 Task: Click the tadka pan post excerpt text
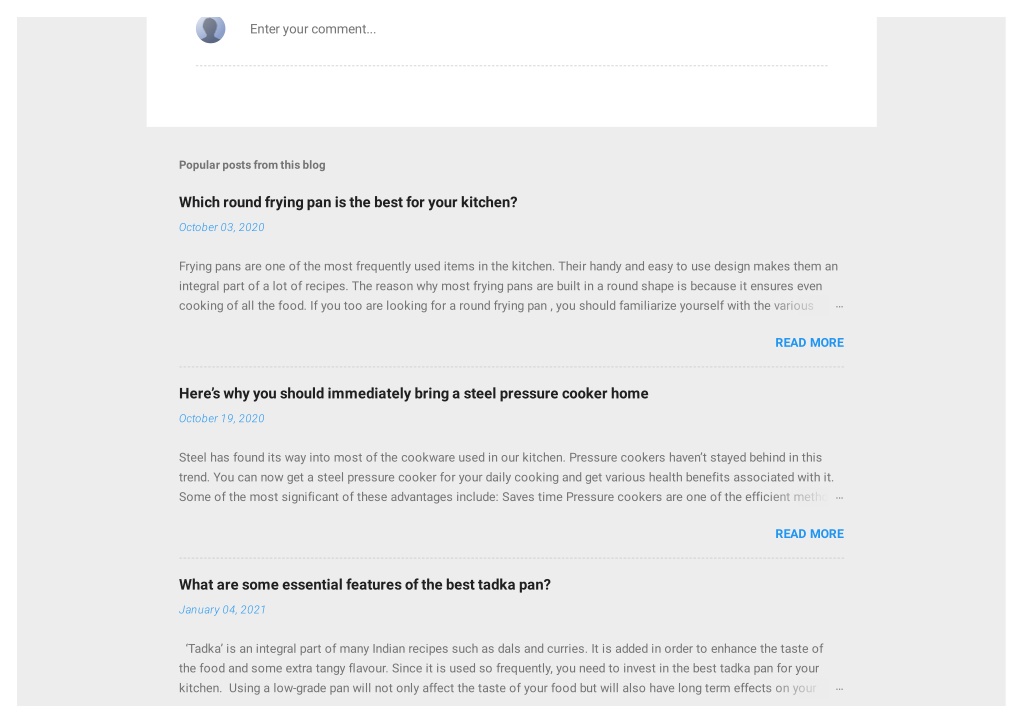pos(501,668)
